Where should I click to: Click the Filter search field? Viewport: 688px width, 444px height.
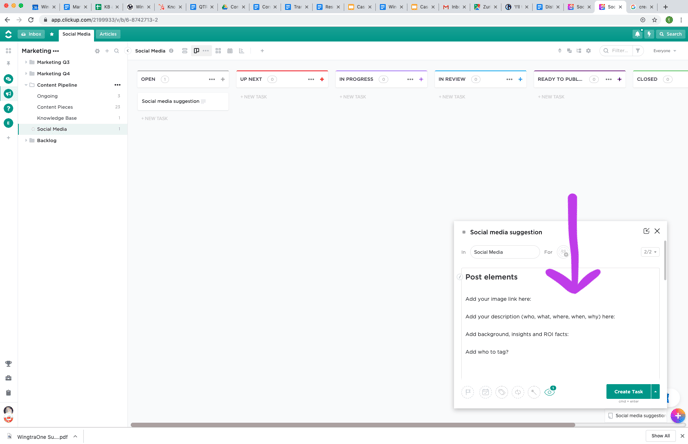(615, 51)
